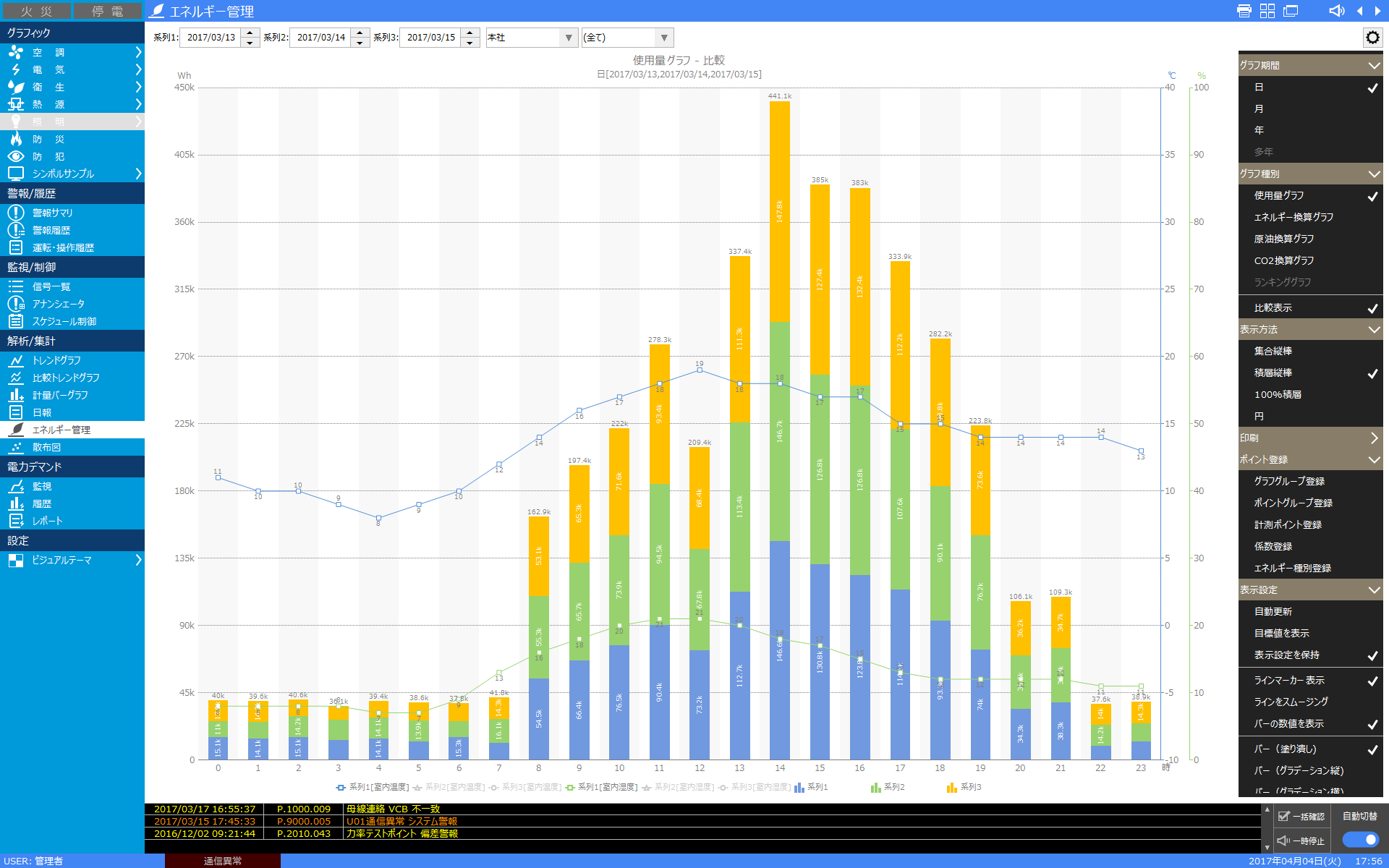The image size is (1389, 868).
Task: Go to next screen arrow
Action: tap(1377, 11)
